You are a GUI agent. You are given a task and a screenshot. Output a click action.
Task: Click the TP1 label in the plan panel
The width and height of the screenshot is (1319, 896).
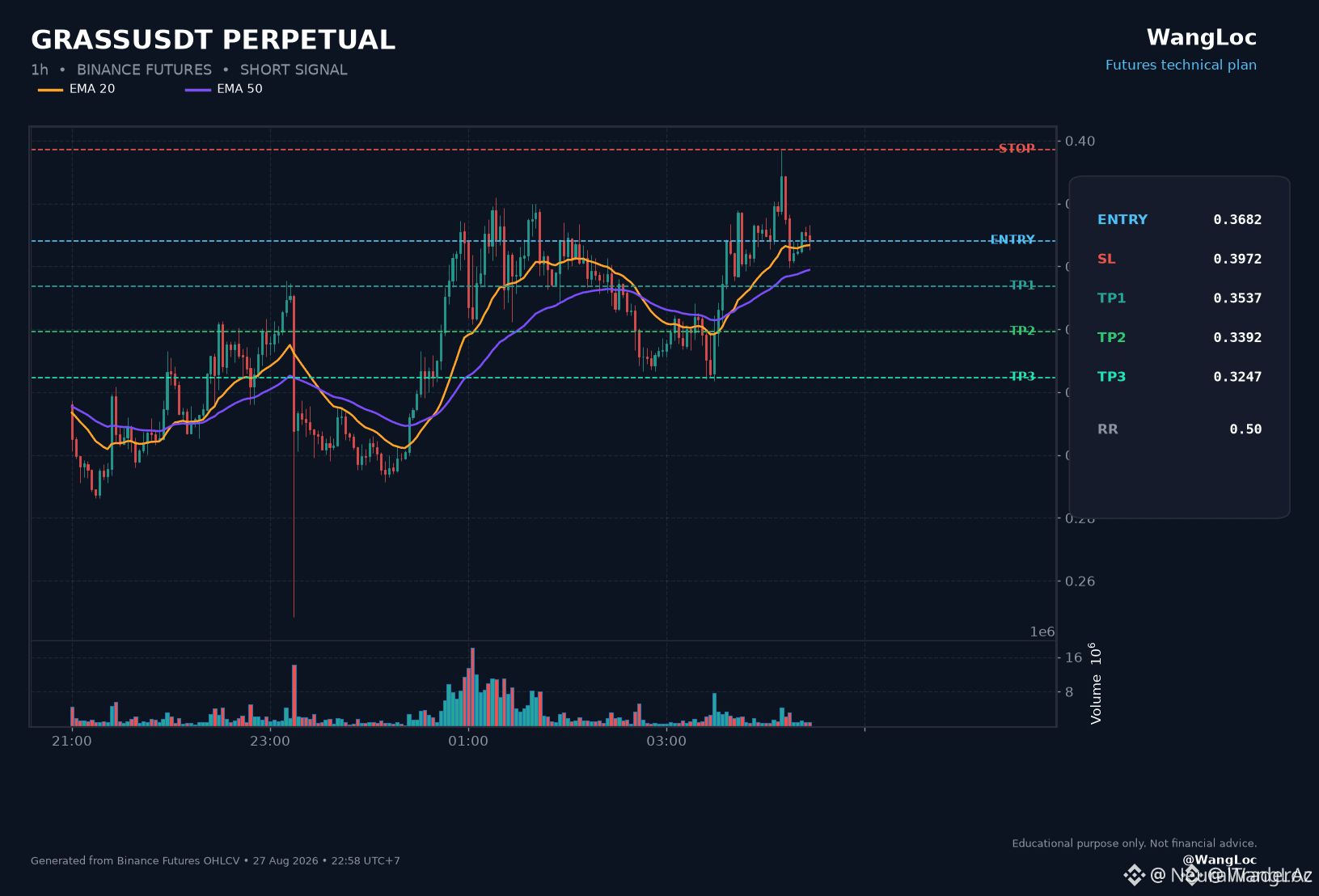[1112, 298]
